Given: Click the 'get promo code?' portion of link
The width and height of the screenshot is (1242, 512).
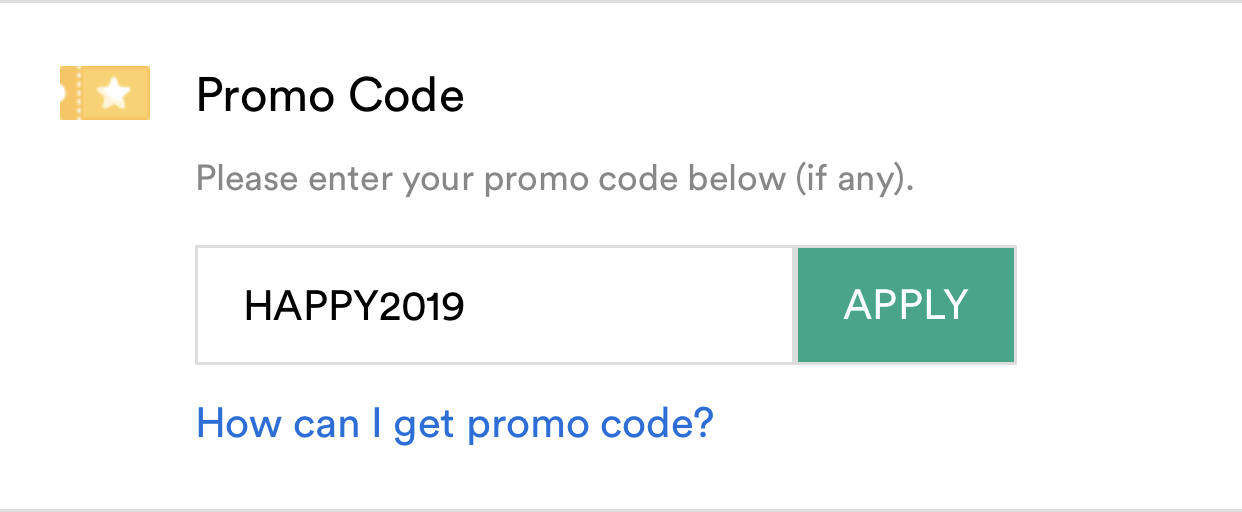Looking at the screenshot, I should tap(554, 424).
